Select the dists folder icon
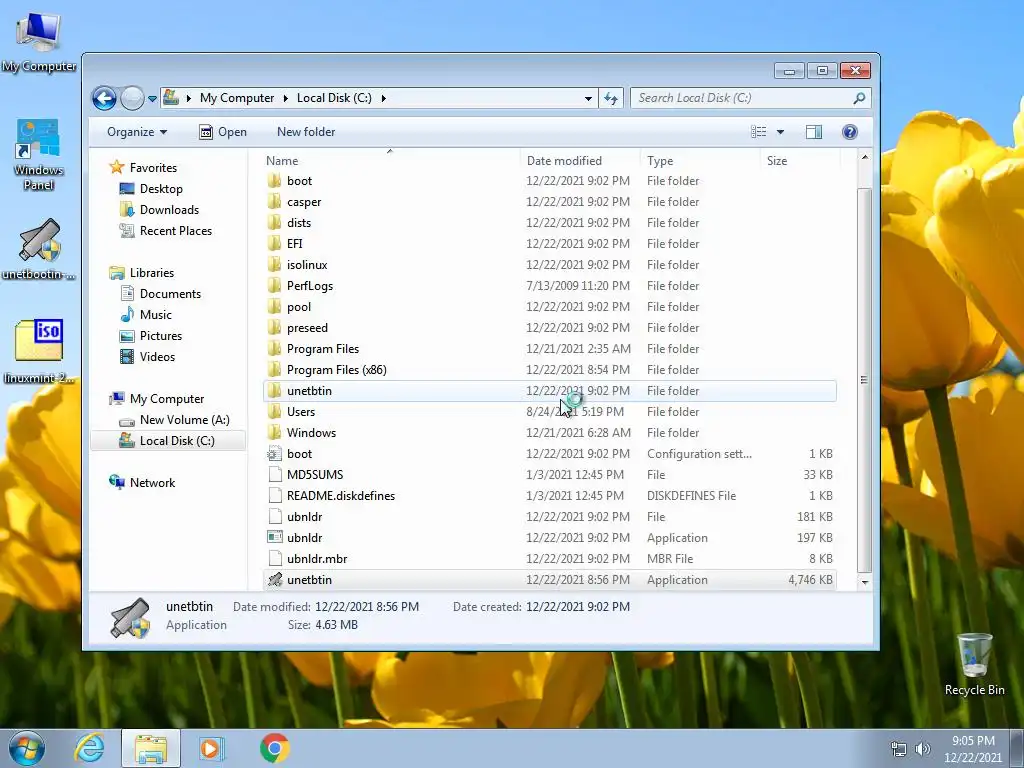Screen dimensions: 1024x768 tap(275, 223)
